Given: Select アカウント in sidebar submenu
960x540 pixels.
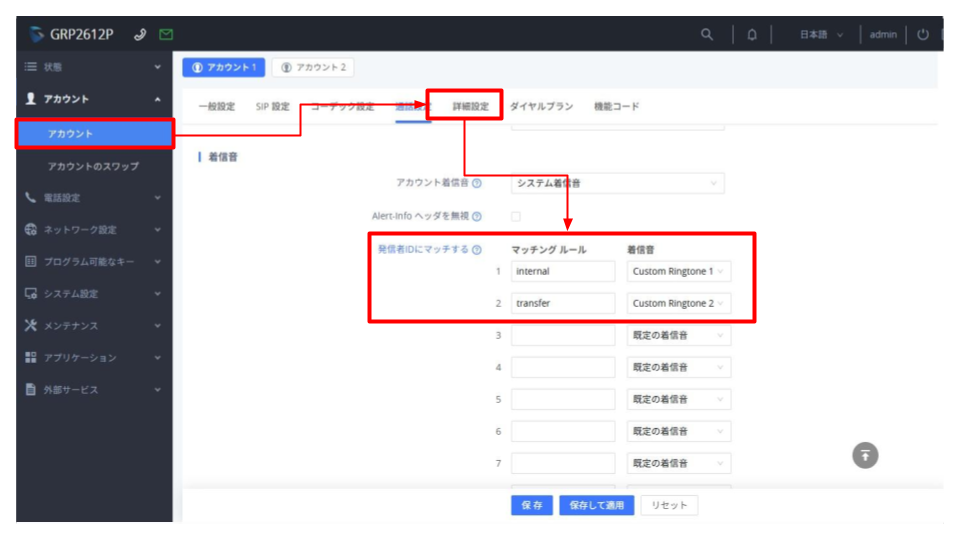Looking at the screenshot, I should 95,133.
